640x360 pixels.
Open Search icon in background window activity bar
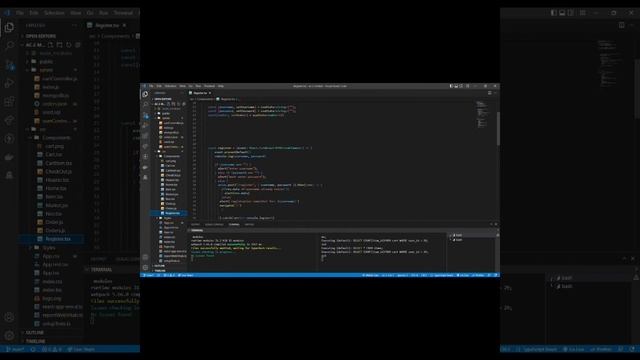coord(9,45)
